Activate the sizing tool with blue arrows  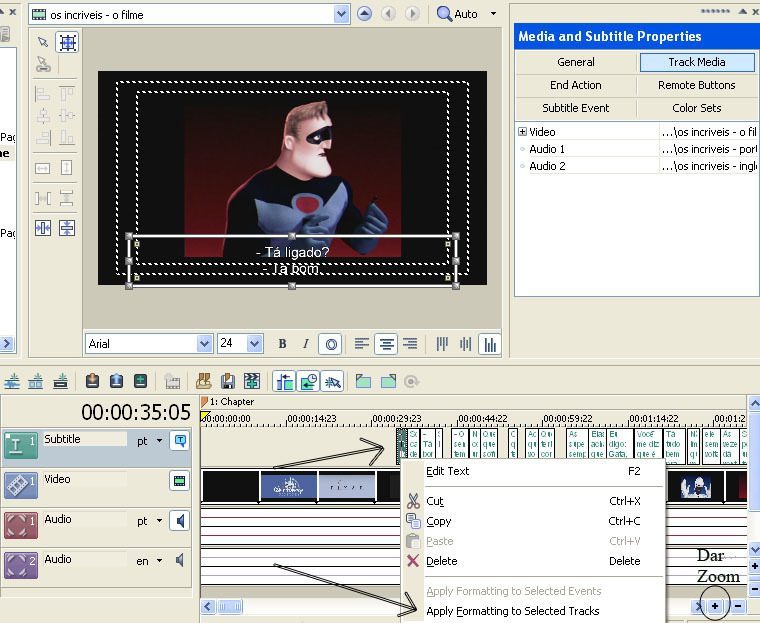coord(67,43)
